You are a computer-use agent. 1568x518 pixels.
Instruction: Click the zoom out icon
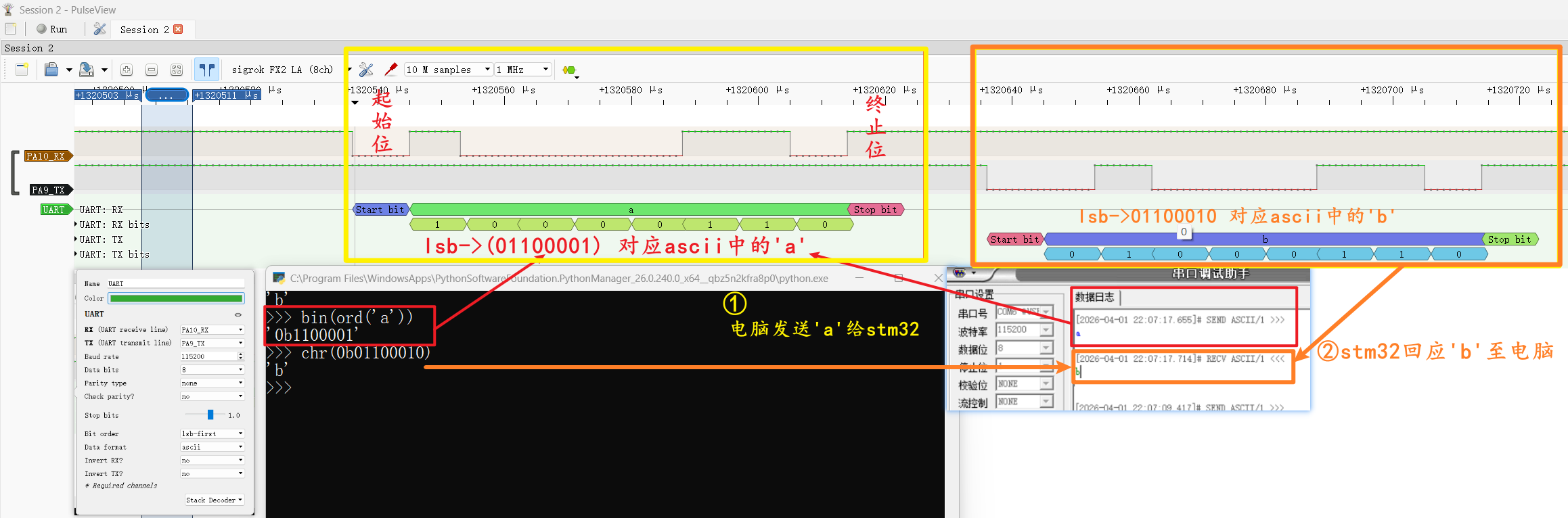coord(152,70)
